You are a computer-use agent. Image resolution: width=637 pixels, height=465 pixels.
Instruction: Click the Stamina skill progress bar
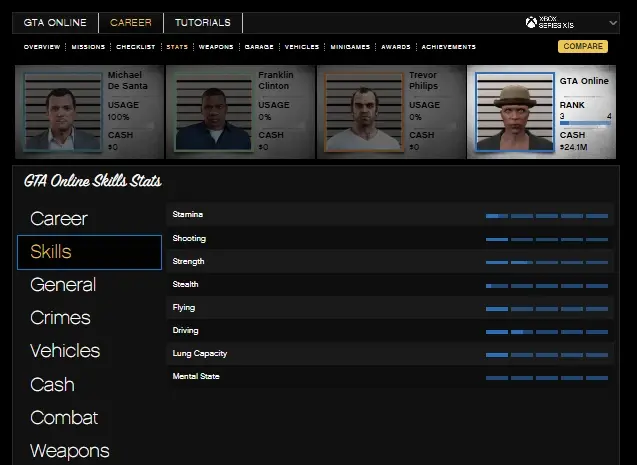point(546,216)
